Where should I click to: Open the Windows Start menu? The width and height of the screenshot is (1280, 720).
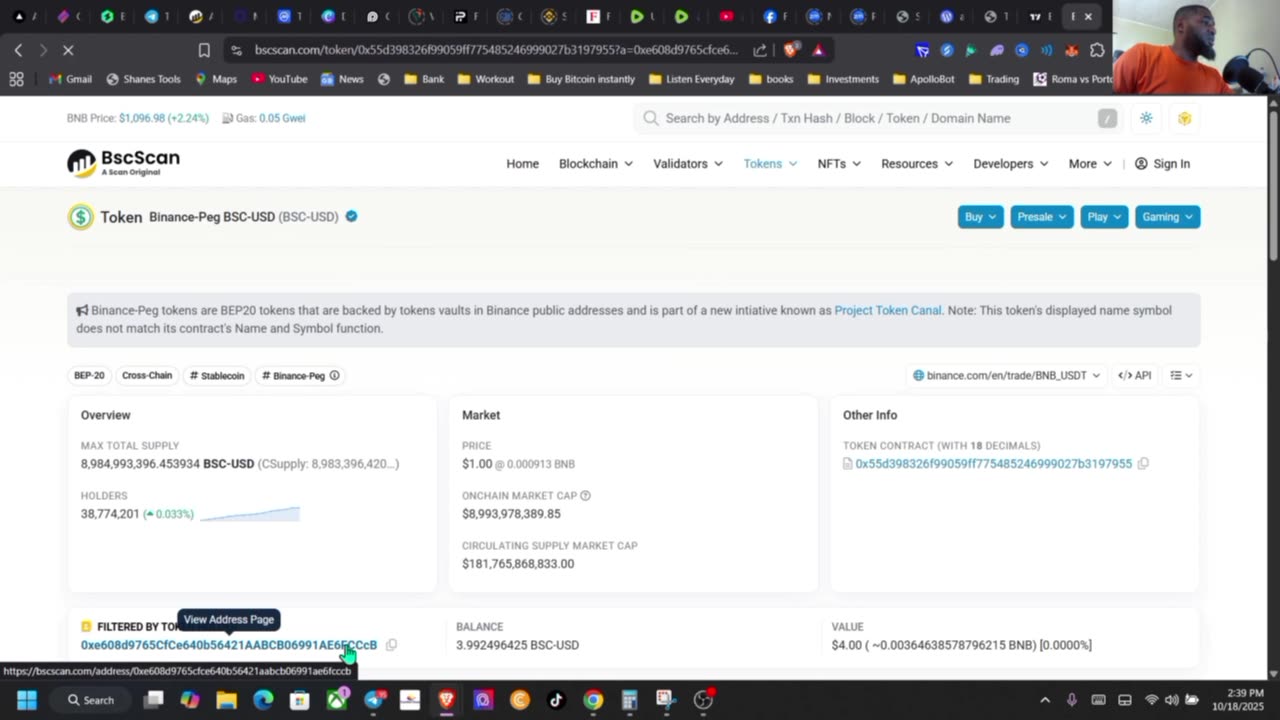click(x=27, y=700)
